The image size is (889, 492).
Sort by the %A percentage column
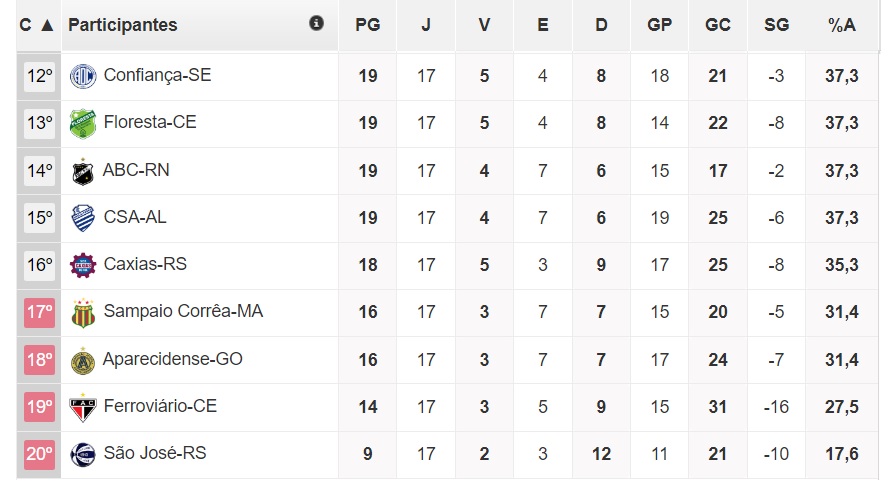(x=842, y=25)
